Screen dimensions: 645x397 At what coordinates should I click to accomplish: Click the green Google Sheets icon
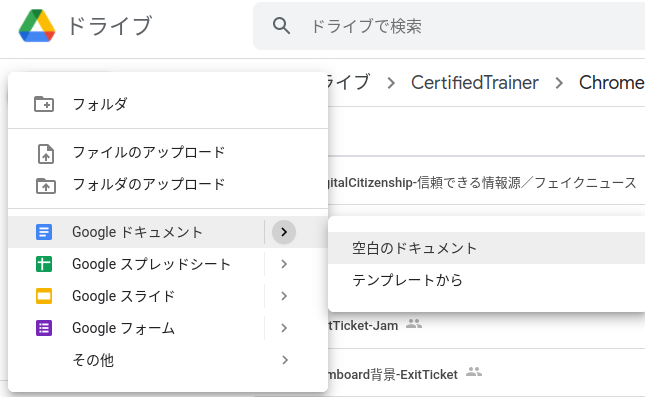click(44, 264)
